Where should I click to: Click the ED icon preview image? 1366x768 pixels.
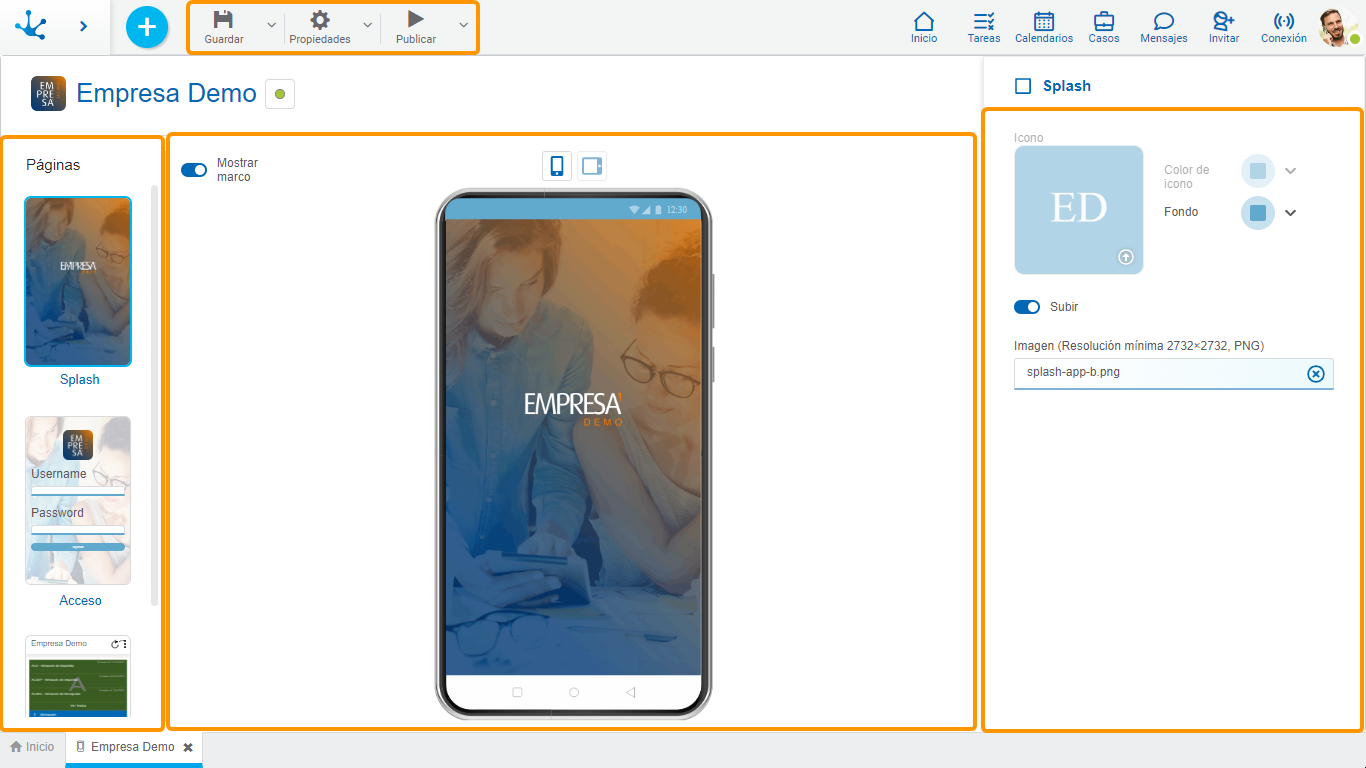(x=1079, y=210)
